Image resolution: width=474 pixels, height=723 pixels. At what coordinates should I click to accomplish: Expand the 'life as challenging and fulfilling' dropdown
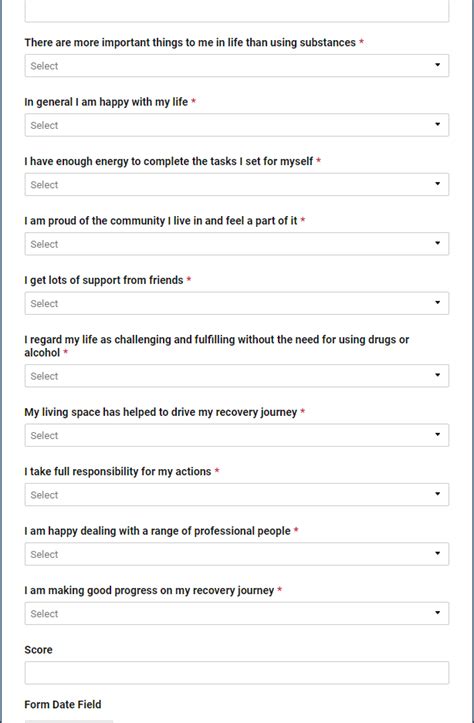pos(237,376)
